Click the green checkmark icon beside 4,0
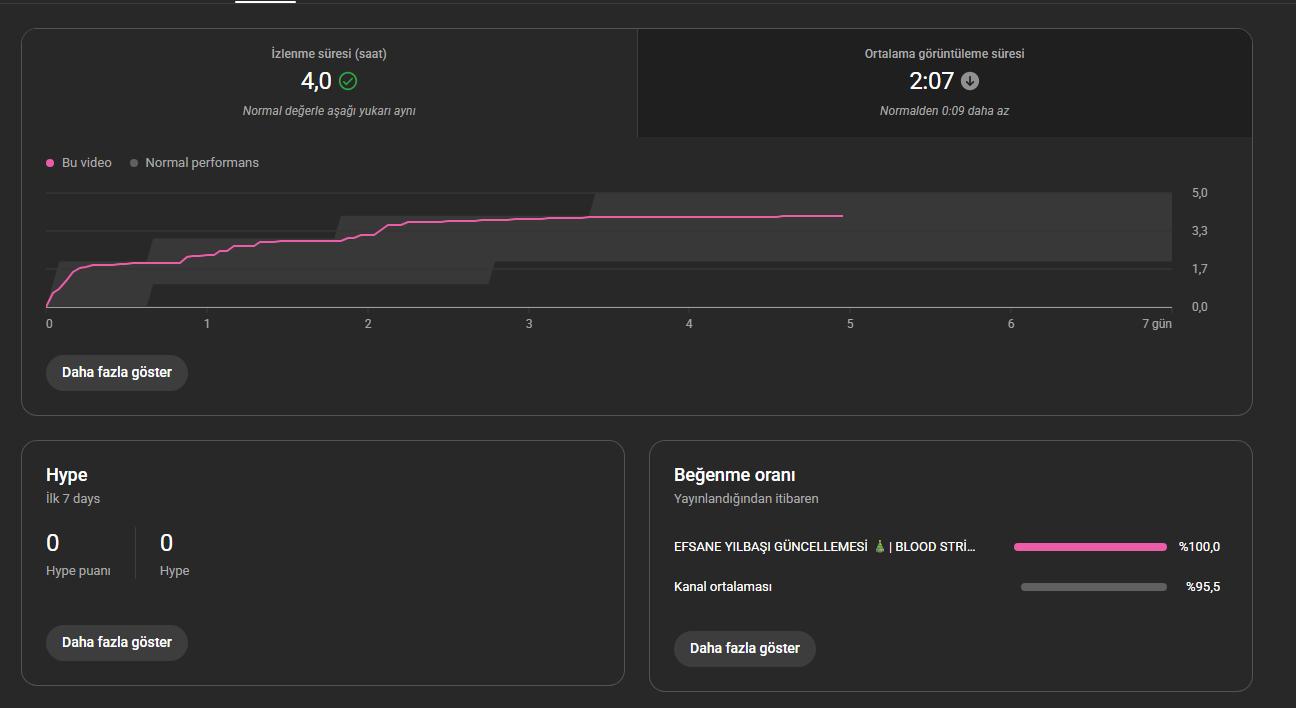Screen dimensions: 1296x708 [x=348, y=81]
